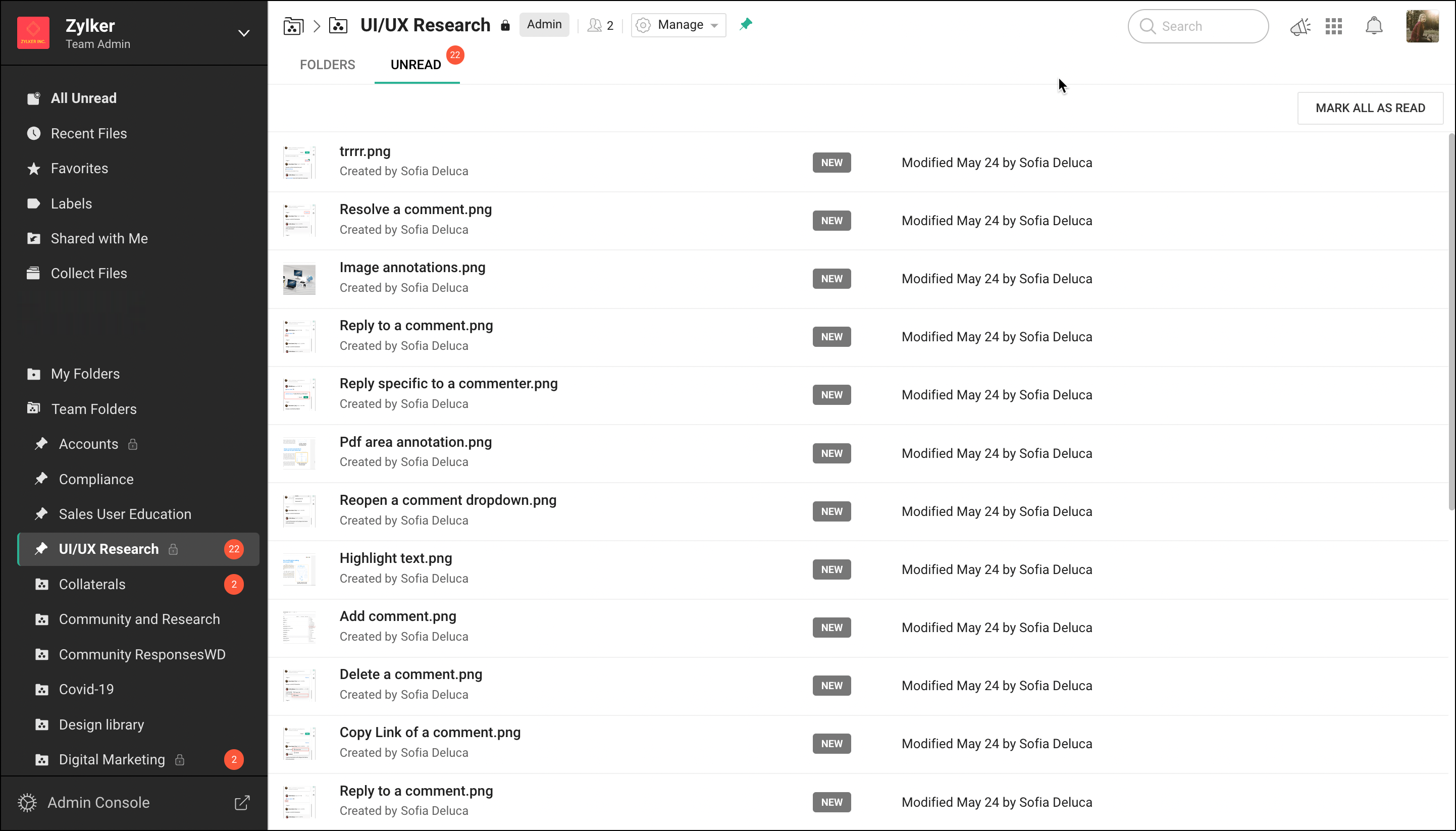Click the vertical scrollbar of the file list
This screenshot has width=1456, height=831.
click(1451, 320)
